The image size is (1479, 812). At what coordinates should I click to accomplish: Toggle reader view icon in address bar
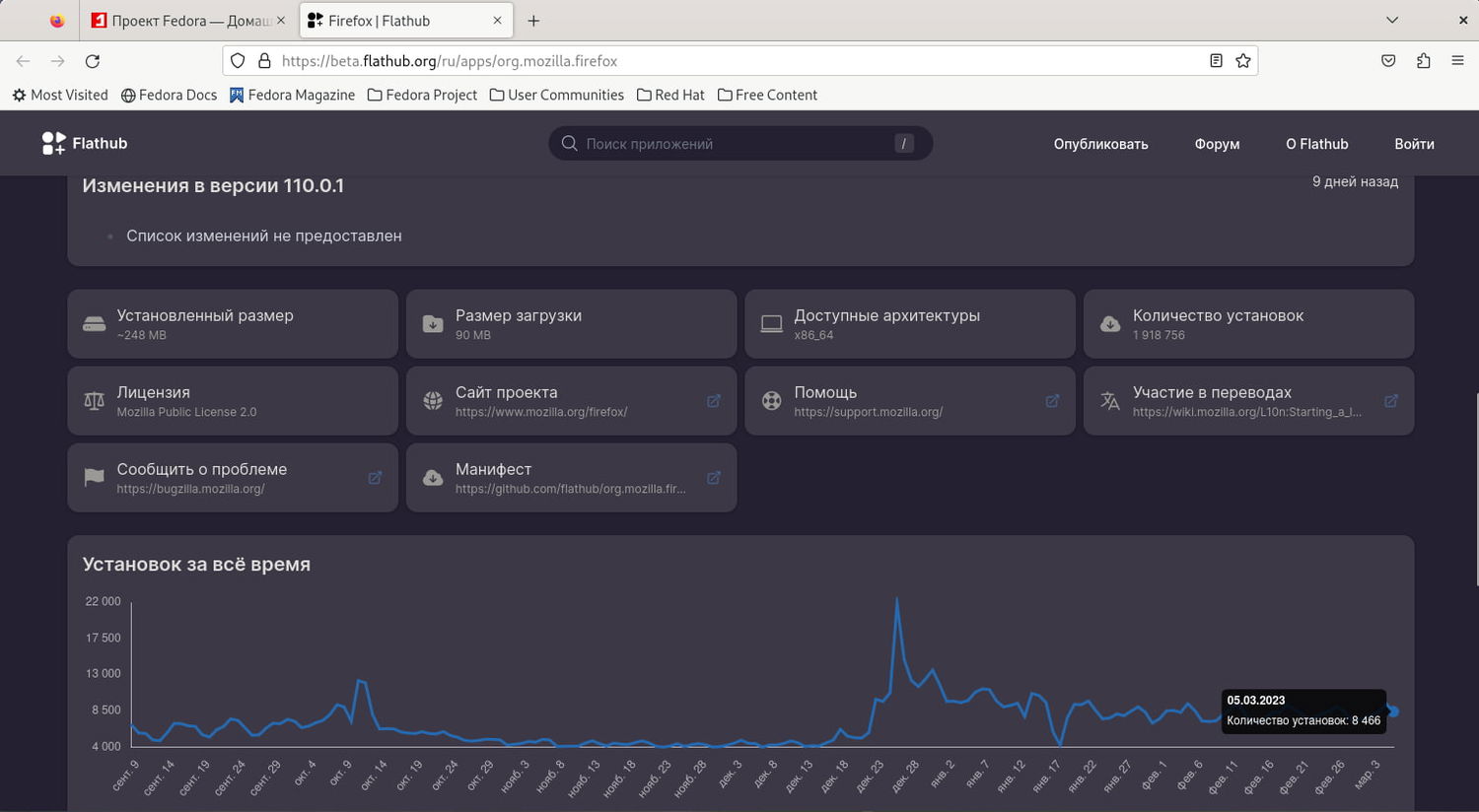[1216, 61]
